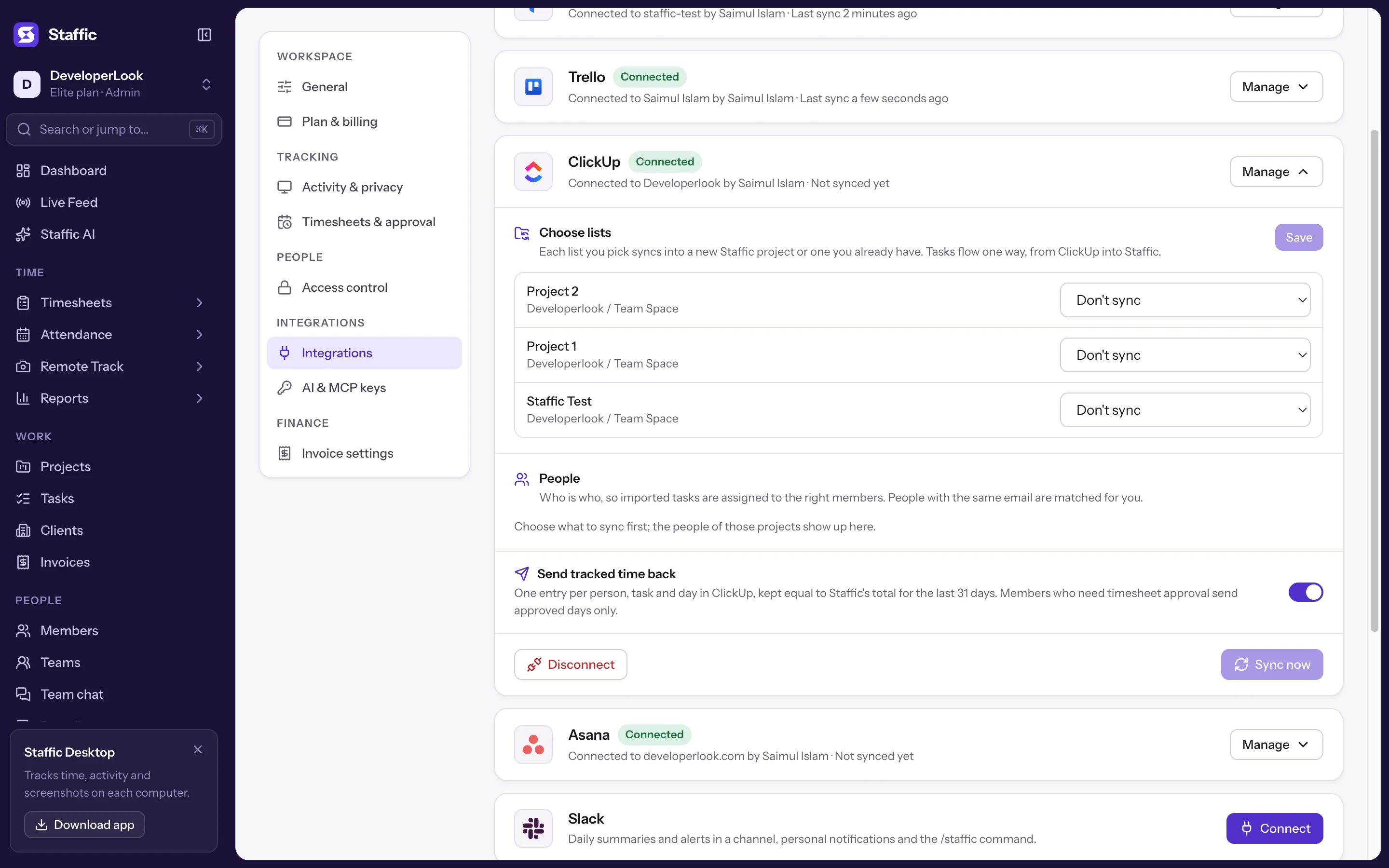1389x868 pixels.
Task: Click the Clients building icon
Action: [x=23, y=530]
